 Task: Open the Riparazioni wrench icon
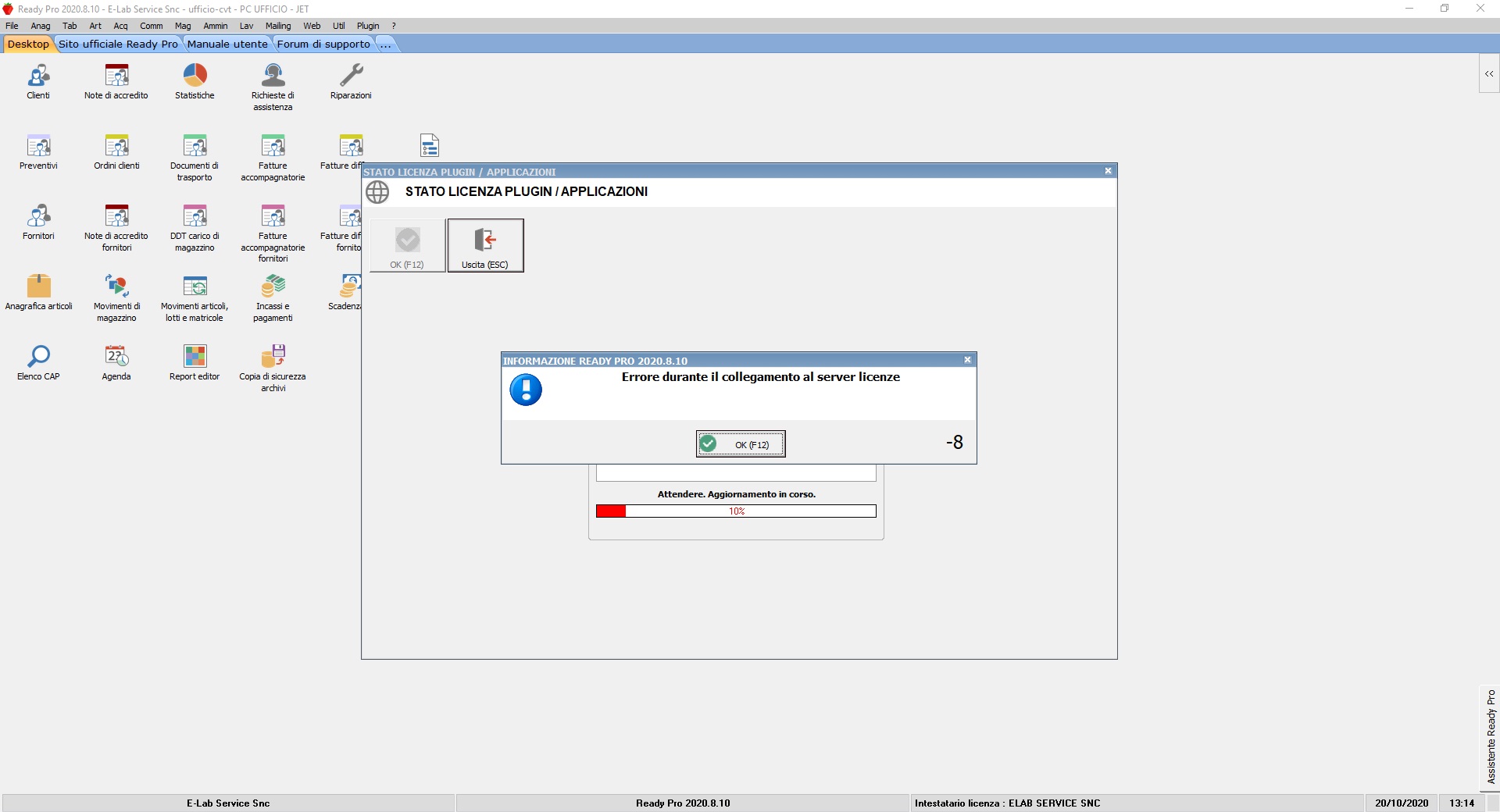(x=351, y=81)
